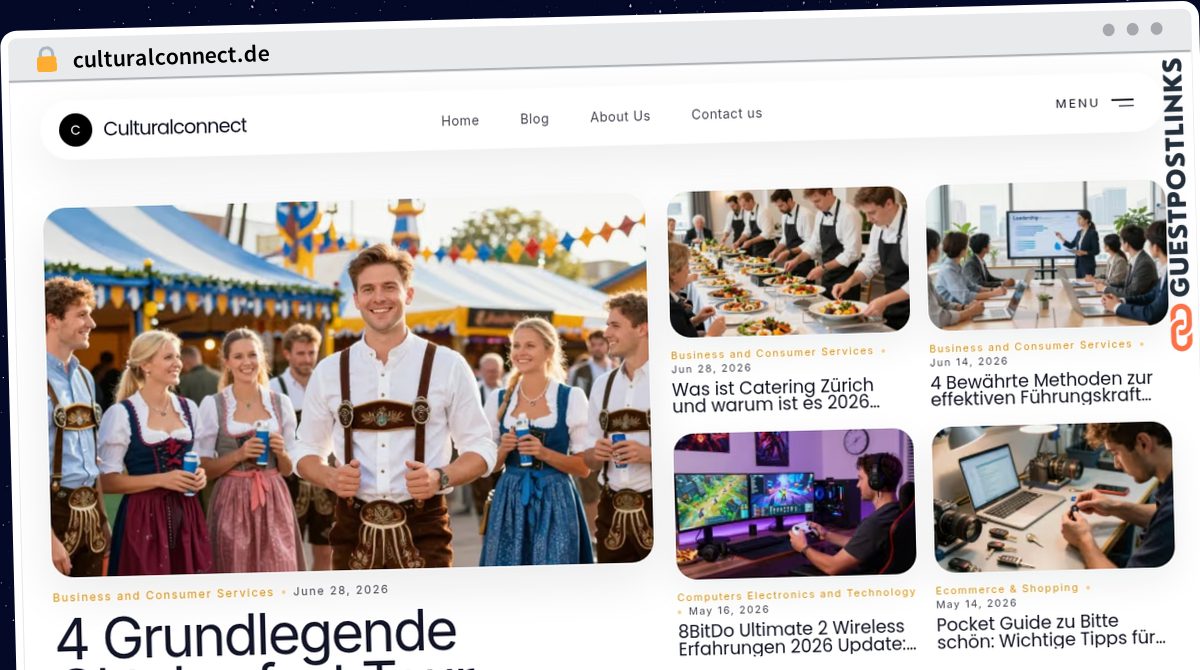
Task: Click the culturalconnect.de address text
Action: click(x=171, y=56)
